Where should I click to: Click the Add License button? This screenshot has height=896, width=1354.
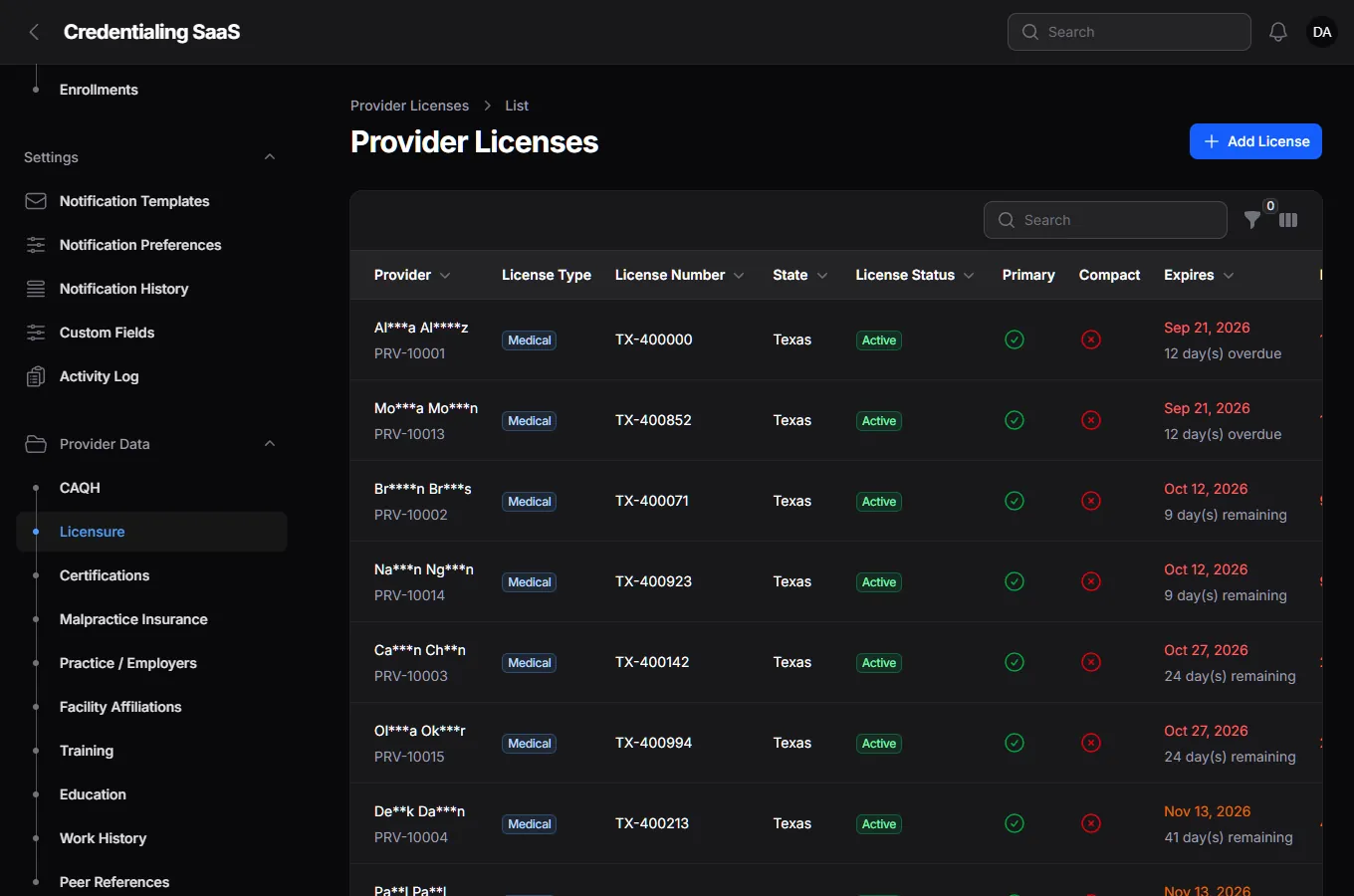(x=1255, y=141)
